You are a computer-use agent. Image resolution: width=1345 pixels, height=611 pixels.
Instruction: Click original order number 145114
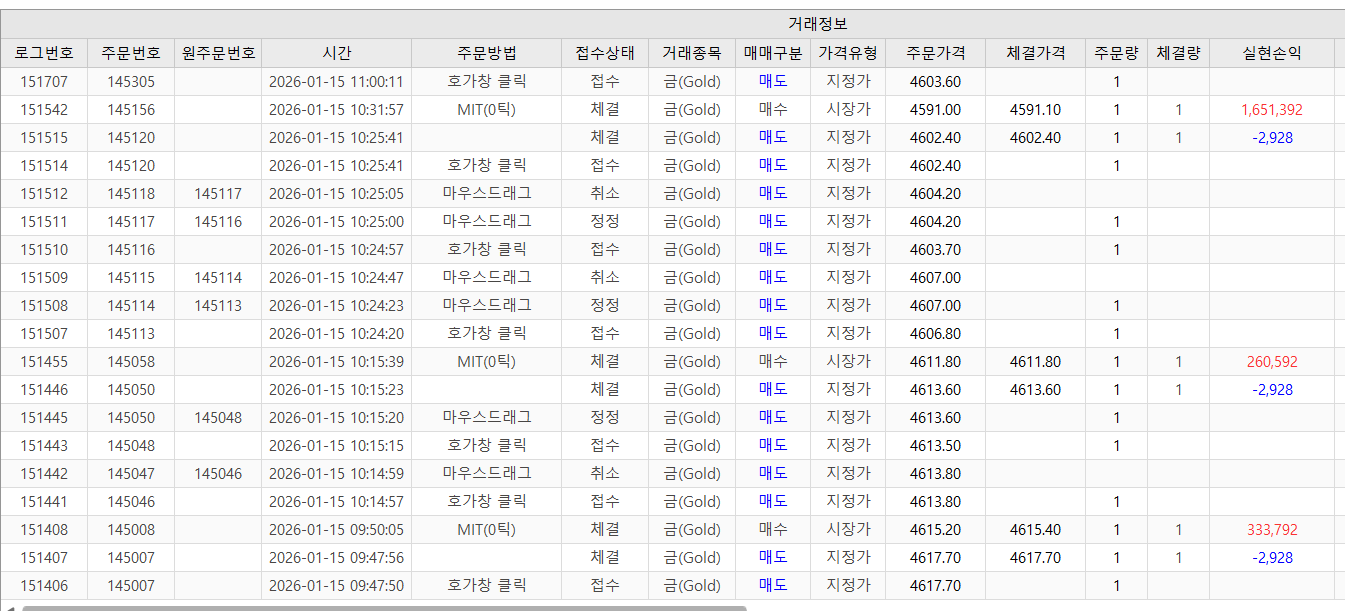click(x=218, y=278)
